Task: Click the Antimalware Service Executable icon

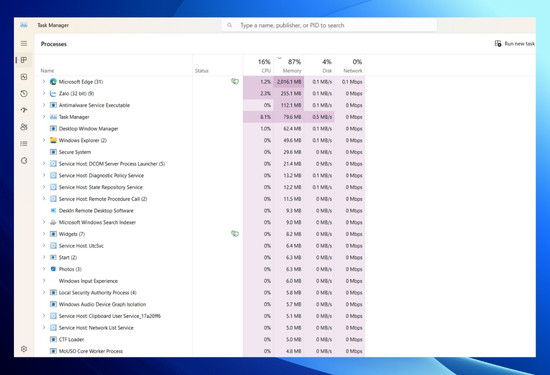Action: (53, 105)
